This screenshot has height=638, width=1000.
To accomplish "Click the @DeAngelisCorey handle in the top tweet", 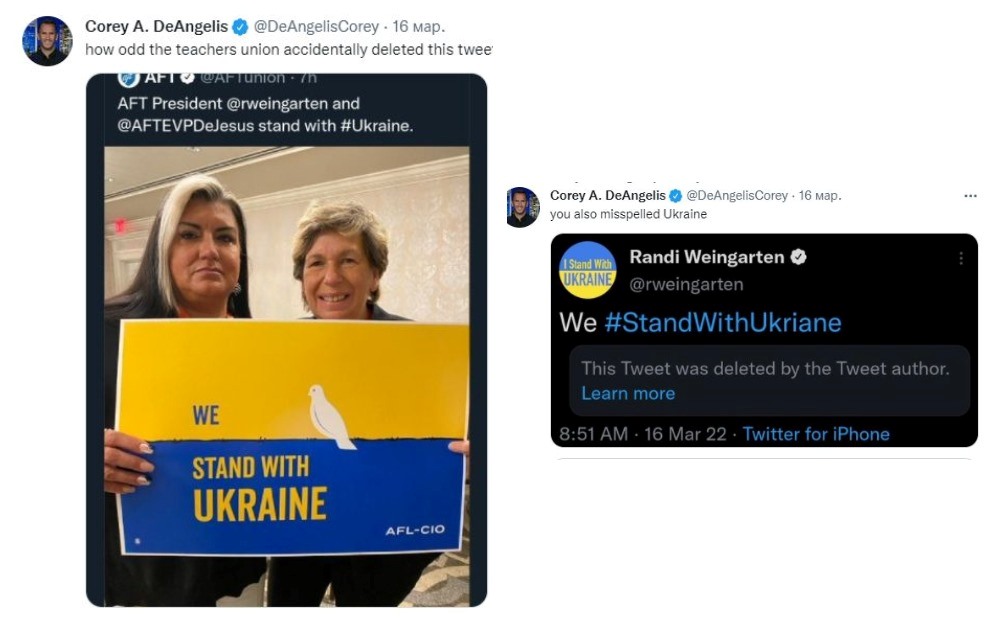I will [x=316, y=27].
